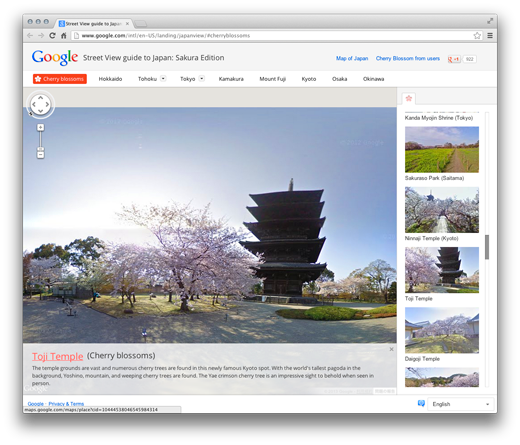Viewport: 520px width, 445px height.
Task: Click the page title Sakura Edition text
Action: pos(200,58)
